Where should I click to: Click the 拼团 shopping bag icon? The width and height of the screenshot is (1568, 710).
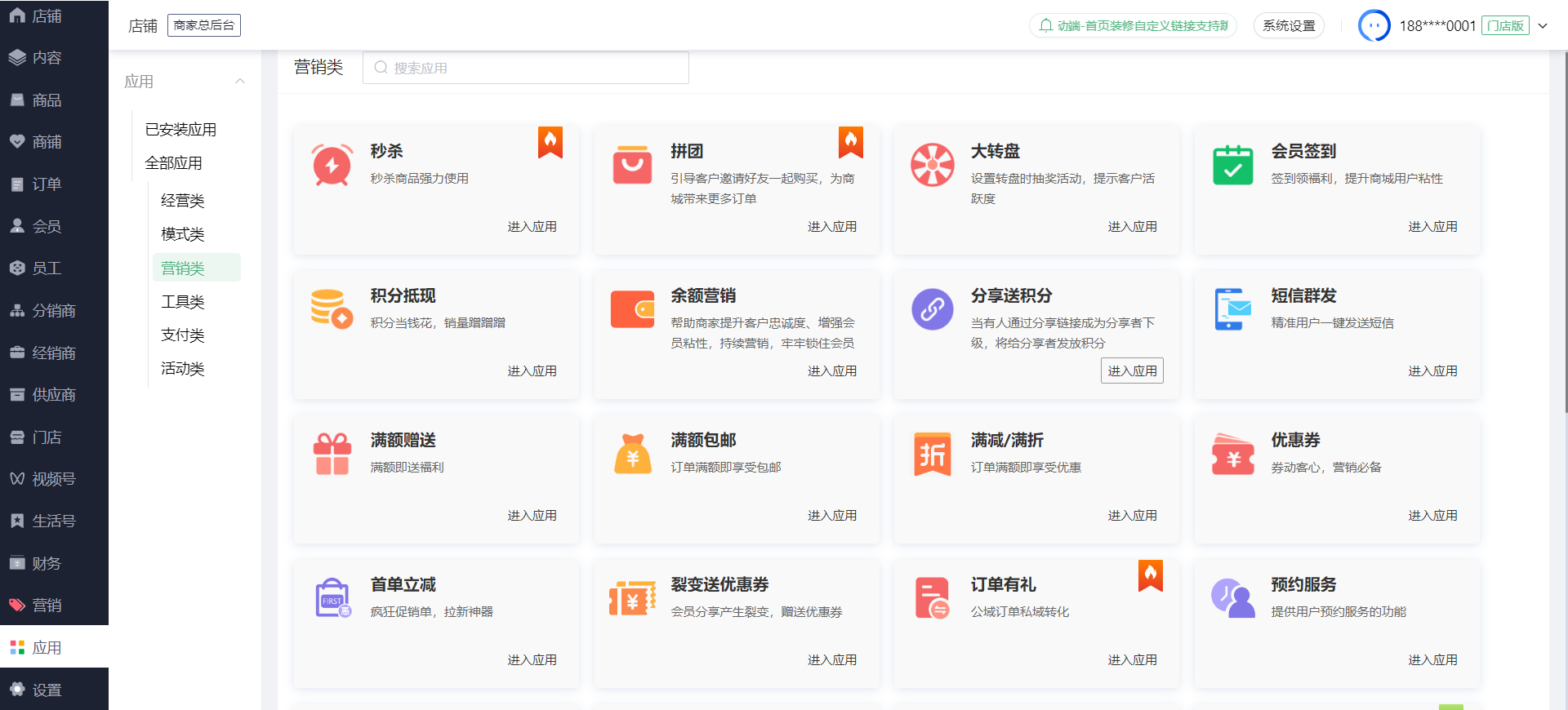click(632, 164)
